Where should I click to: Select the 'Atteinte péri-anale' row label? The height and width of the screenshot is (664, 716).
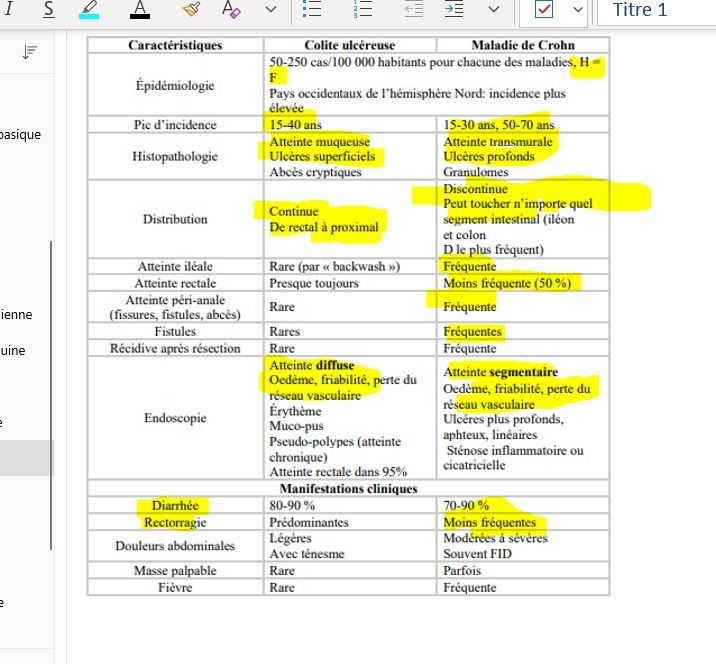pos(175,307)
